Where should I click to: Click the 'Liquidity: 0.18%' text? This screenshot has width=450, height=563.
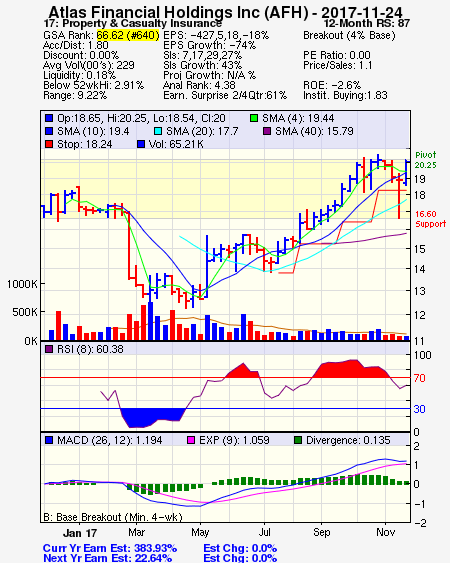click(79, 75)
